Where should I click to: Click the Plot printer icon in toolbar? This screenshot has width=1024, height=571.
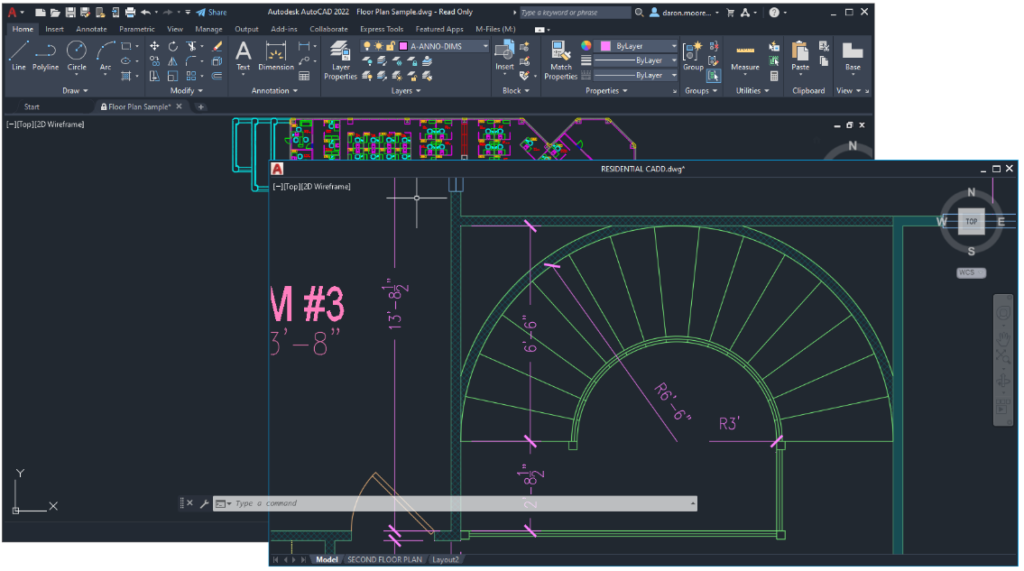130,12
